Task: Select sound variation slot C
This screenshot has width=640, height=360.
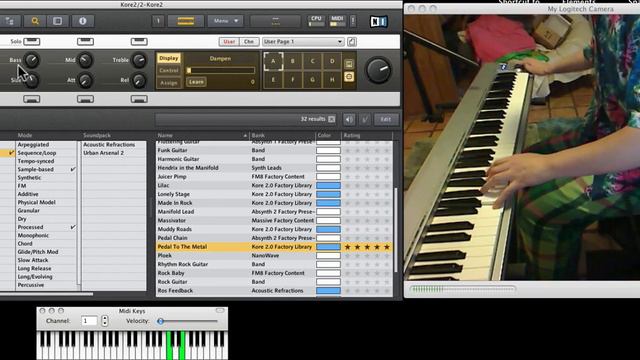Action: pyautogui.click(x=313, y=61)
